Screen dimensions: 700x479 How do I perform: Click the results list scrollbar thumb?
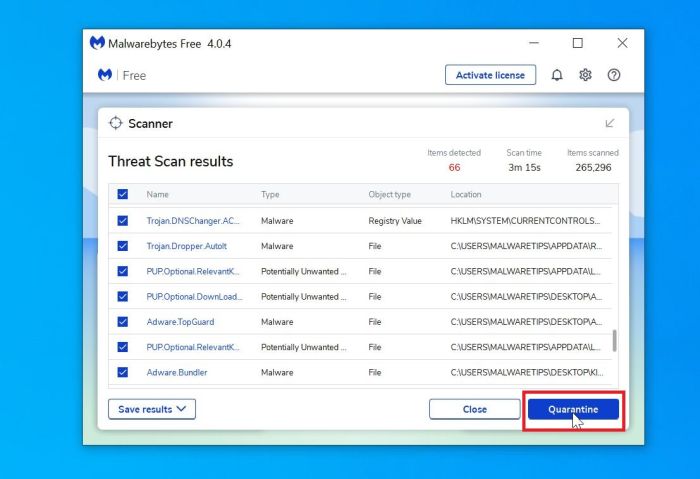point(615,341)
